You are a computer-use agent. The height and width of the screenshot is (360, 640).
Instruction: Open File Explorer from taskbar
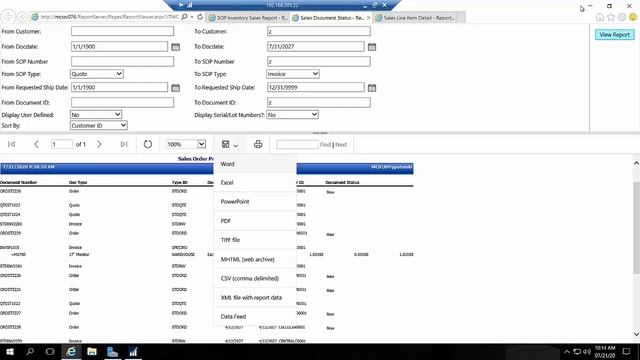click(x=92, y=351)
